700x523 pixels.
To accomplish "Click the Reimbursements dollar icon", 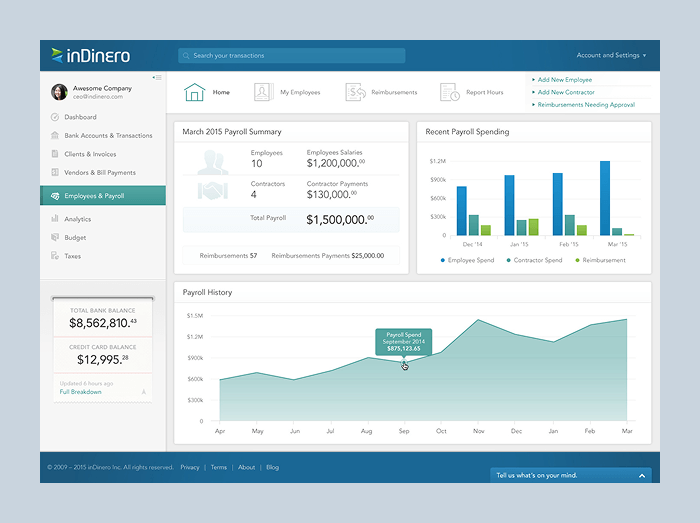I will (355, 92).
